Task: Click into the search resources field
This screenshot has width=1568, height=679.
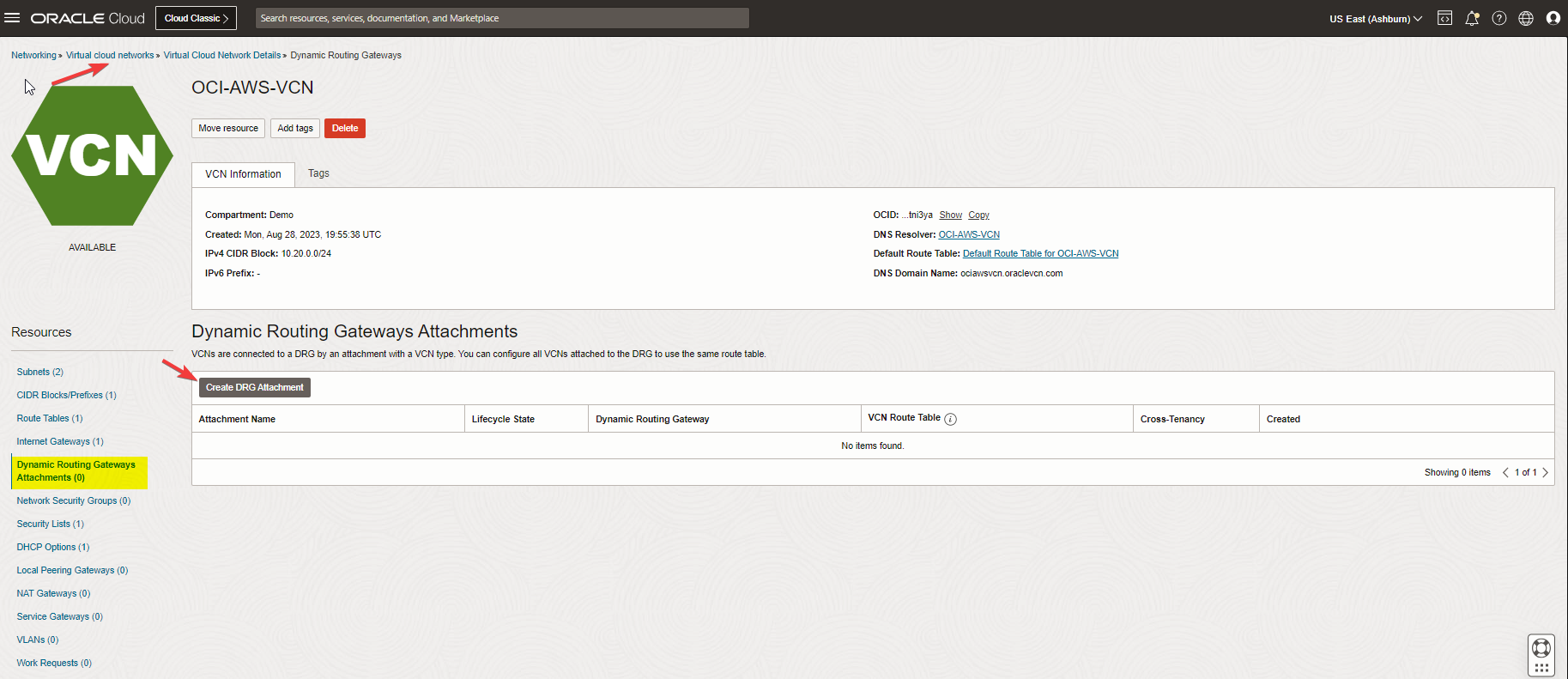Action: [x=502, y=18]
